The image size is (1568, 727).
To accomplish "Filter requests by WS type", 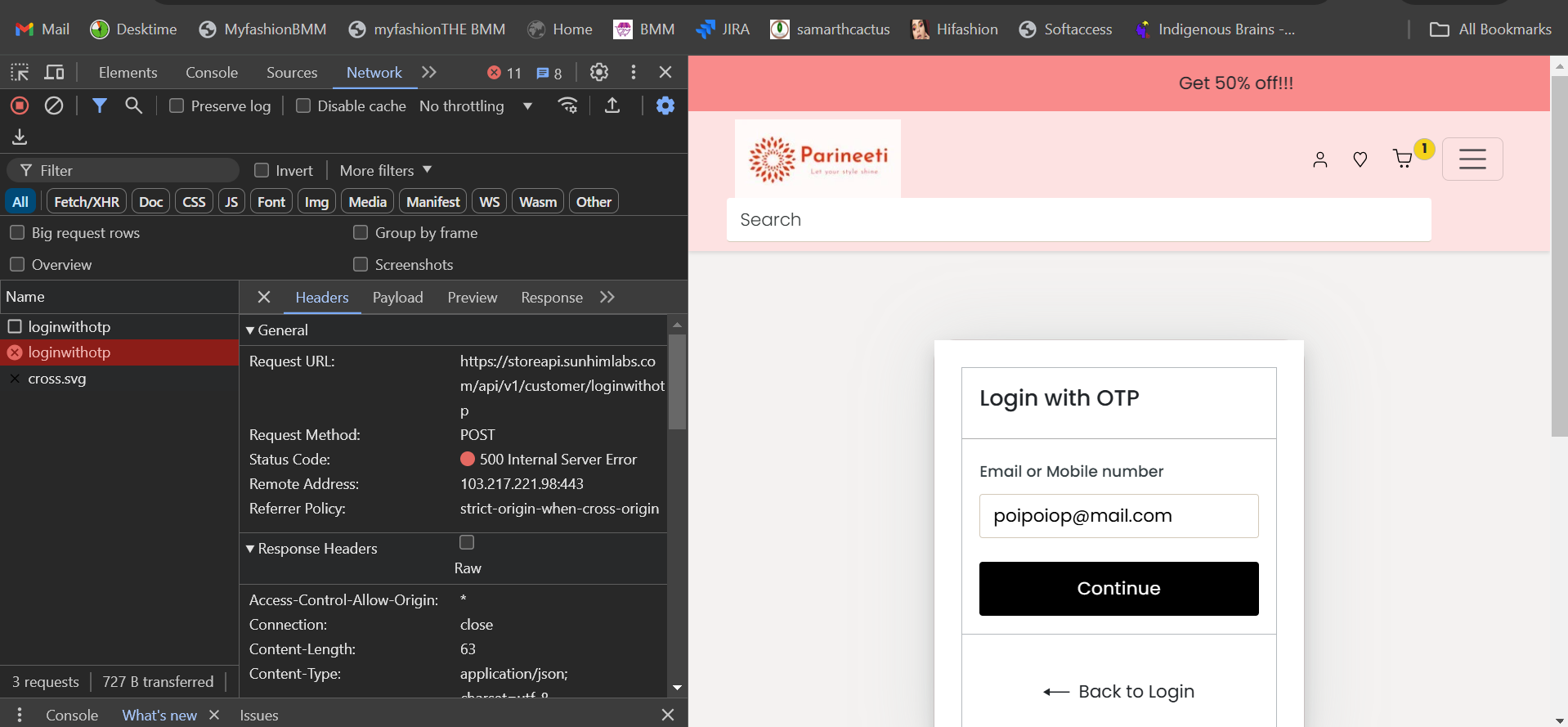I will click(x=490, y=202).
